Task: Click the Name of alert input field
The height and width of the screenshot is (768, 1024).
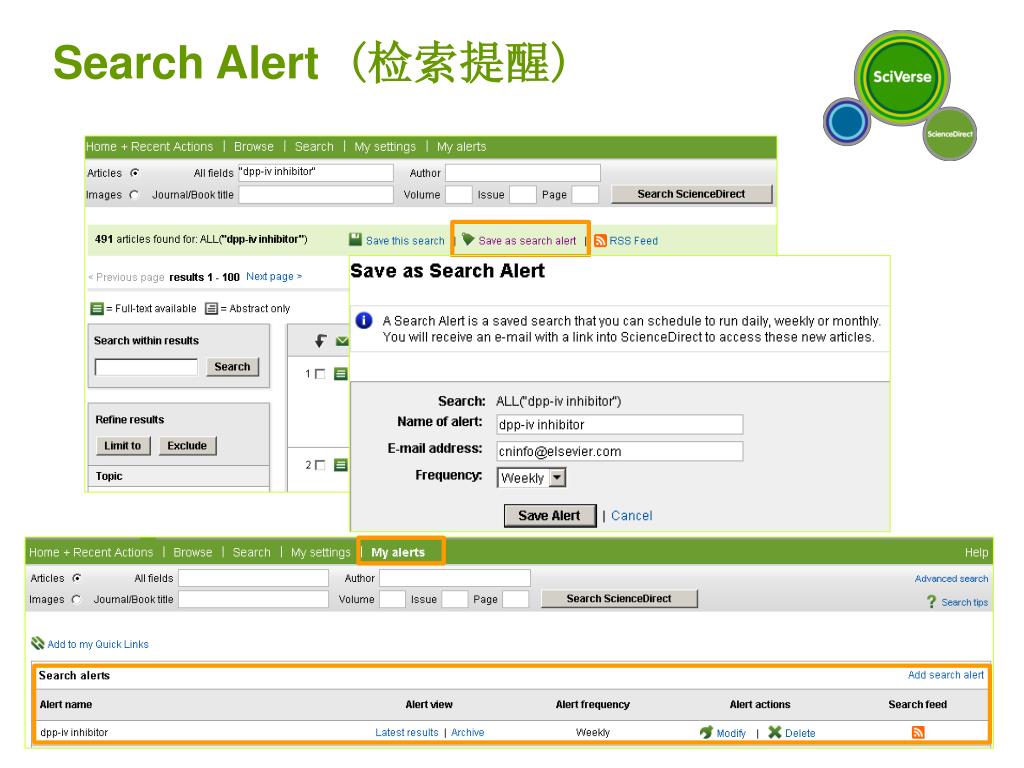Action: point(619,424)
